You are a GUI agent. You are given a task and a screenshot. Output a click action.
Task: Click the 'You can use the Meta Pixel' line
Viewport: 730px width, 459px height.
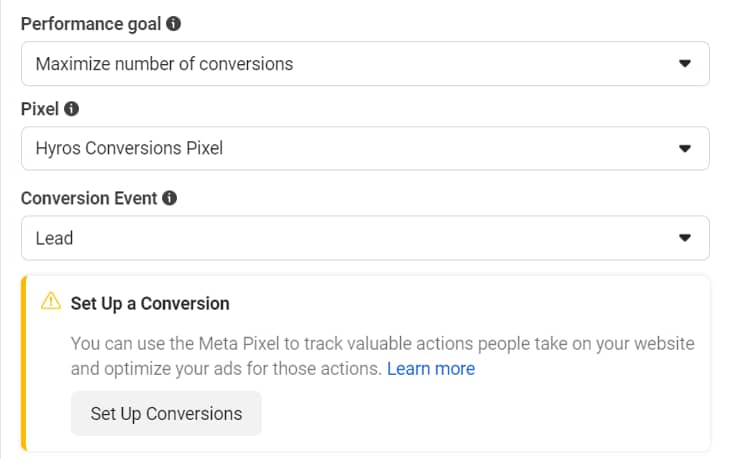tap(383, 344)
